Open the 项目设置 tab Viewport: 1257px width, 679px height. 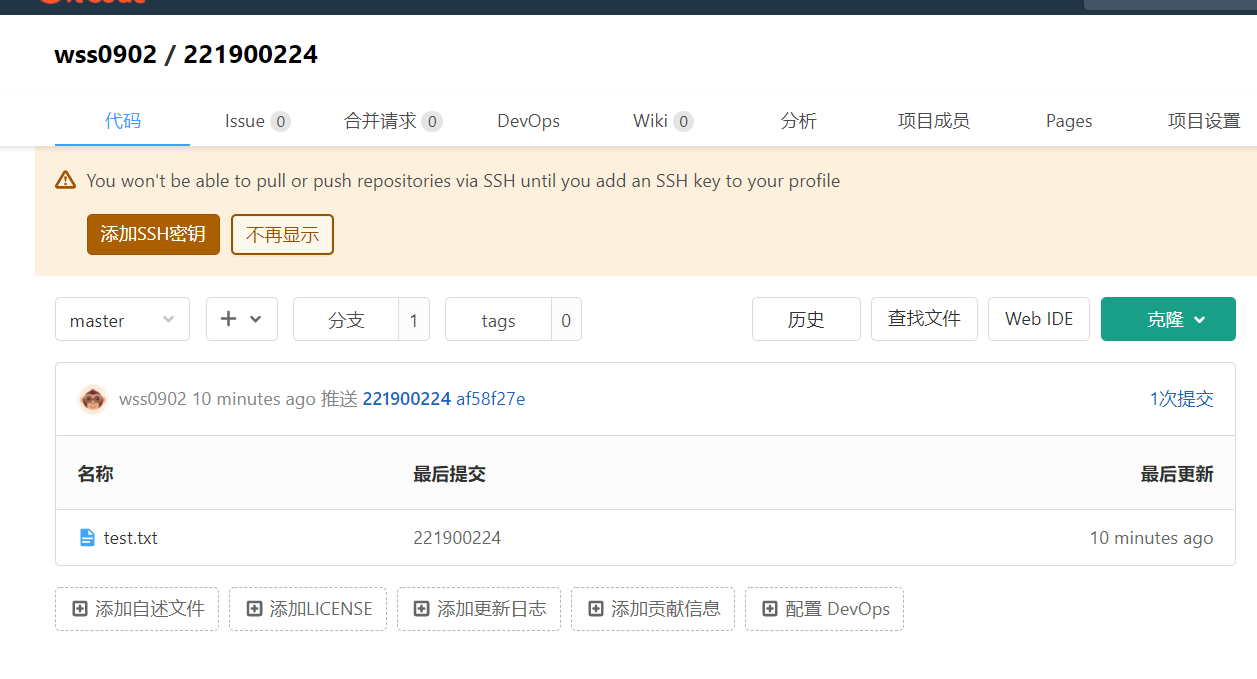click(x=1204, y=121)
